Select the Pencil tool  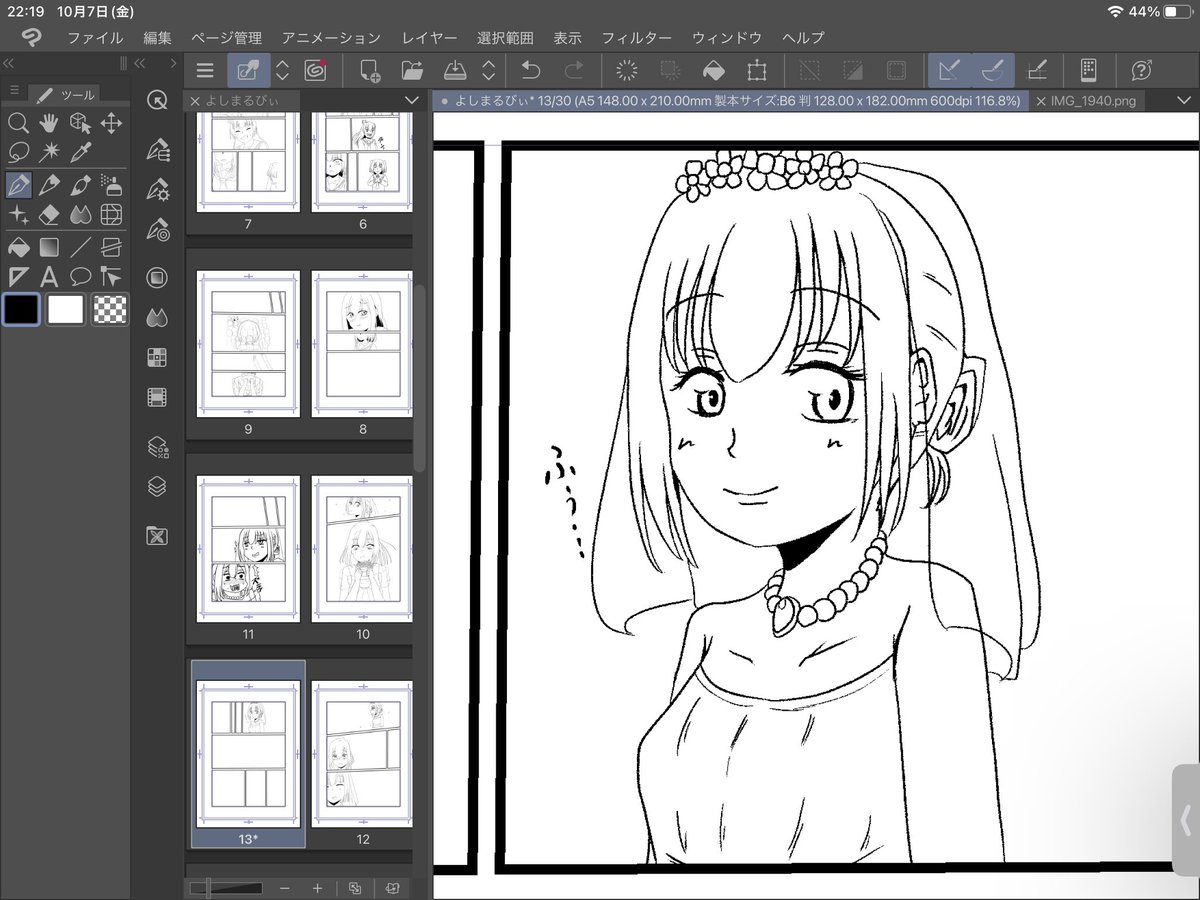pyautogui.click(x=49, y=185)
